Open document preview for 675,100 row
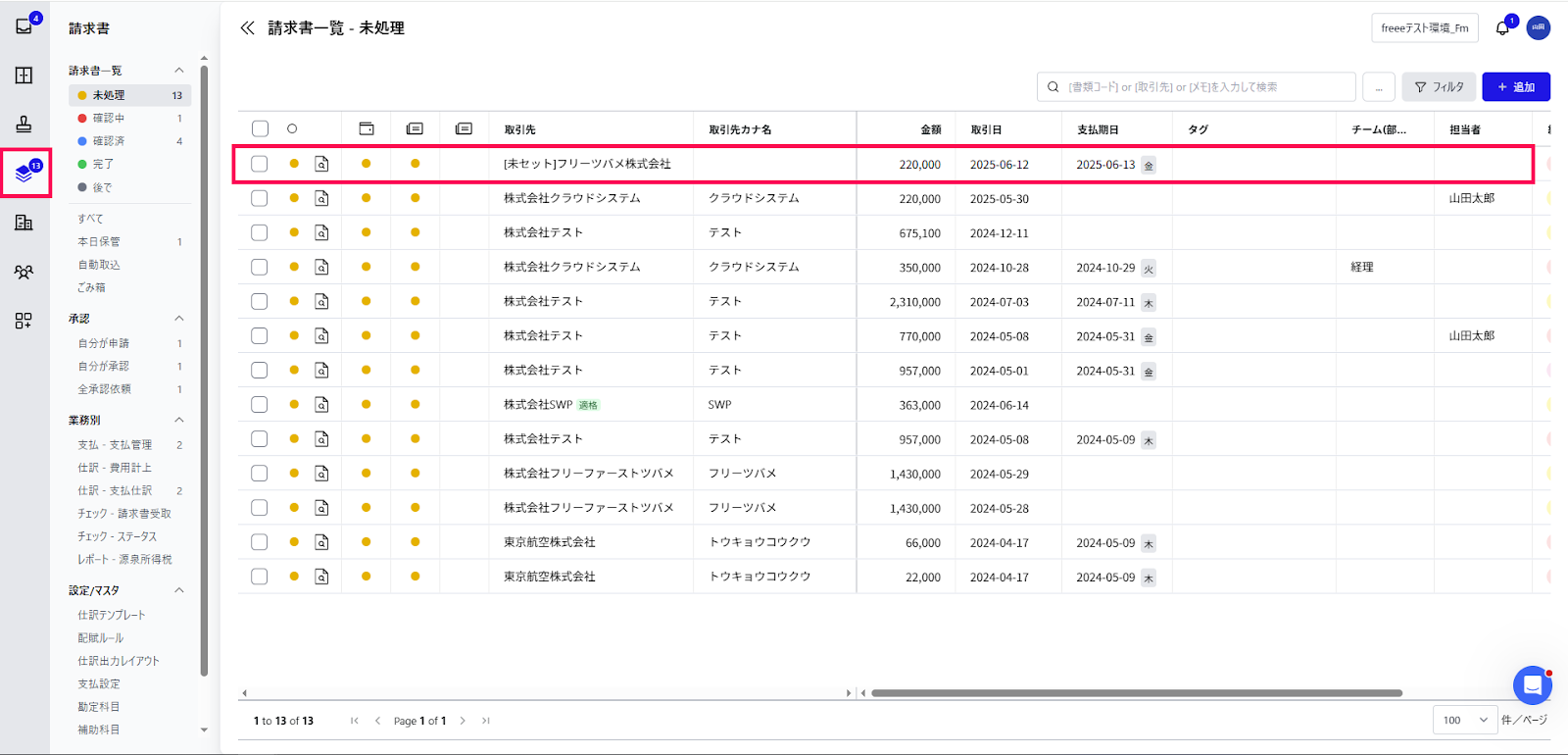Viewport: 1568px width, 755px height. pyautogui.click(x=321, y=232)
